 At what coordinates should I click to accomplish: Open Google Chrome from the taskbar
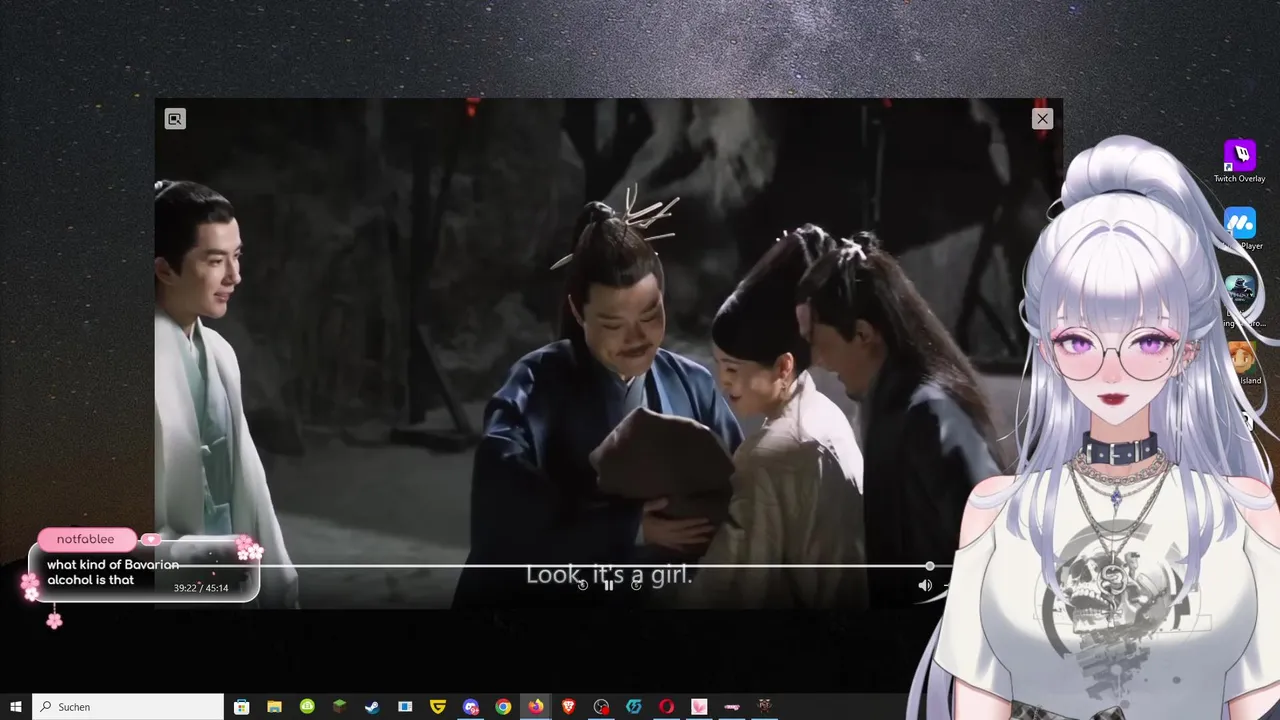tap(503, 707)
